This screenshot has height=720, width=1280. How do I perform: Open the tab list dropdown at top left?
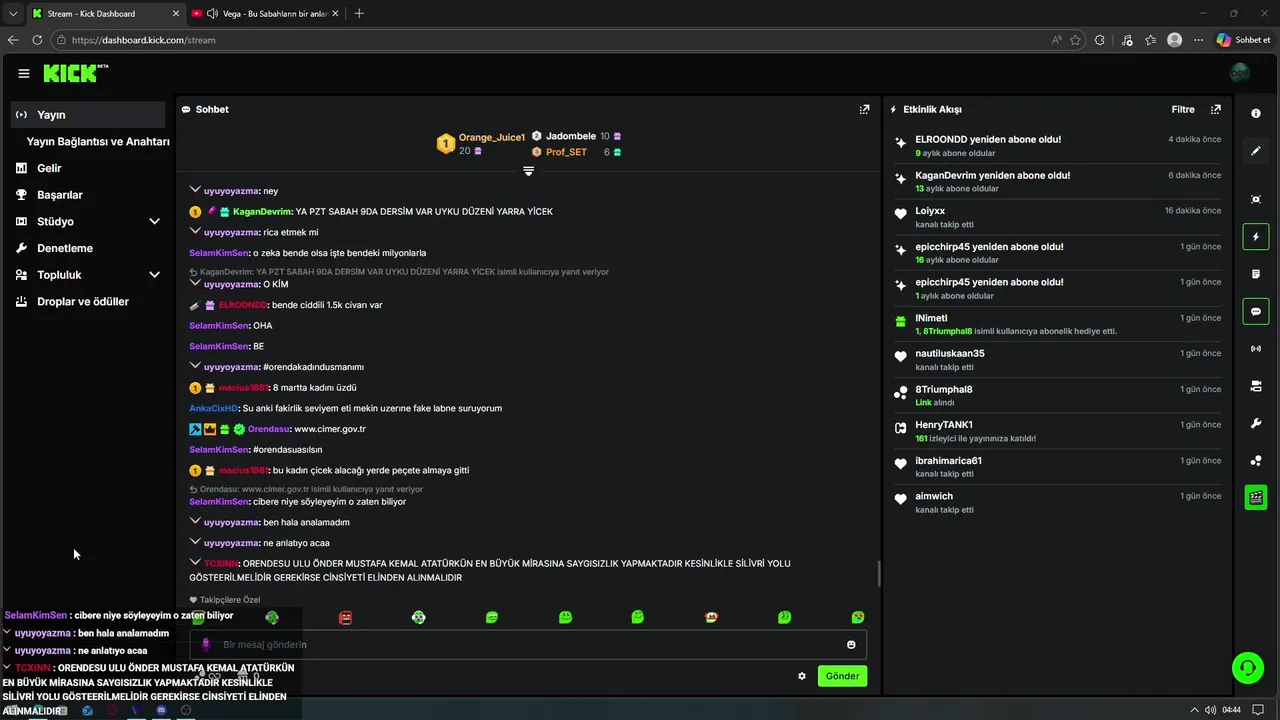click(13, 13)
